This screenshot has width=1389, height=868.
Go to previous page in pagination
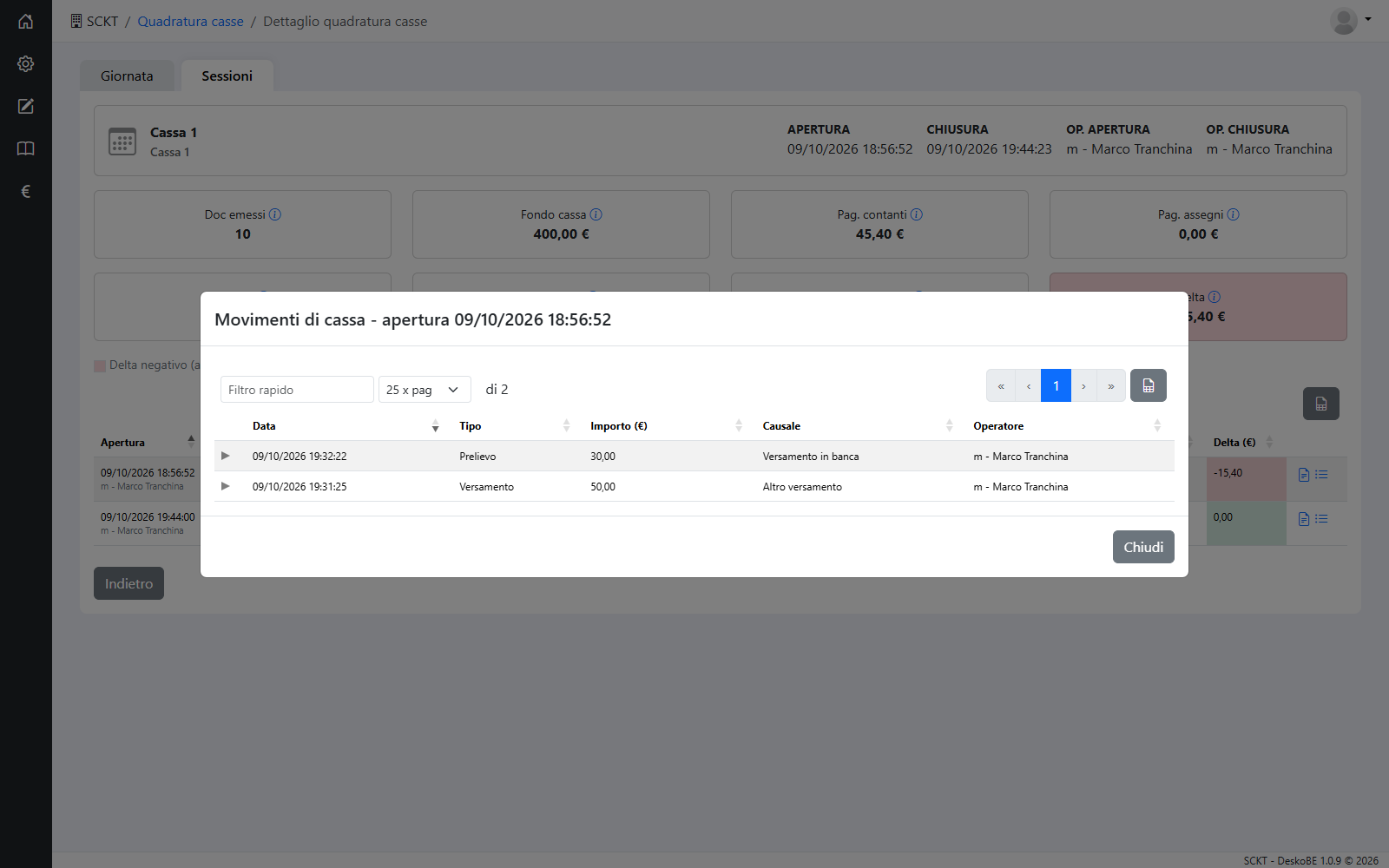[x=1029, y=385]
